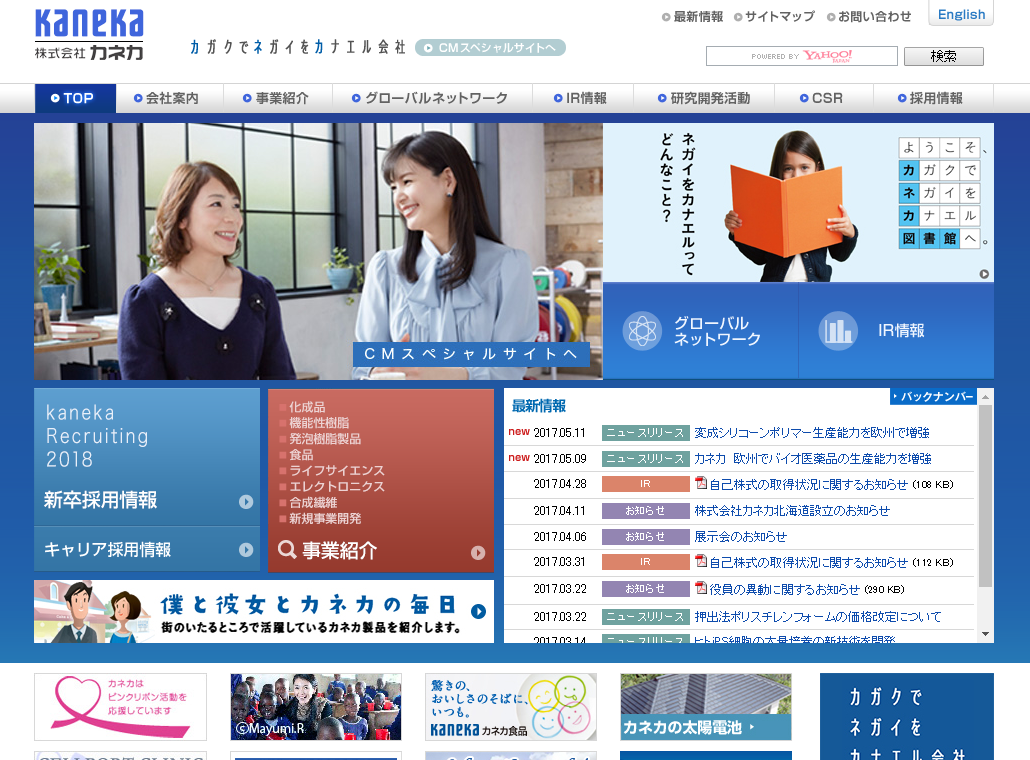Open カネカ 欧州でバイオ医薬品 news link

click(813, 458)
